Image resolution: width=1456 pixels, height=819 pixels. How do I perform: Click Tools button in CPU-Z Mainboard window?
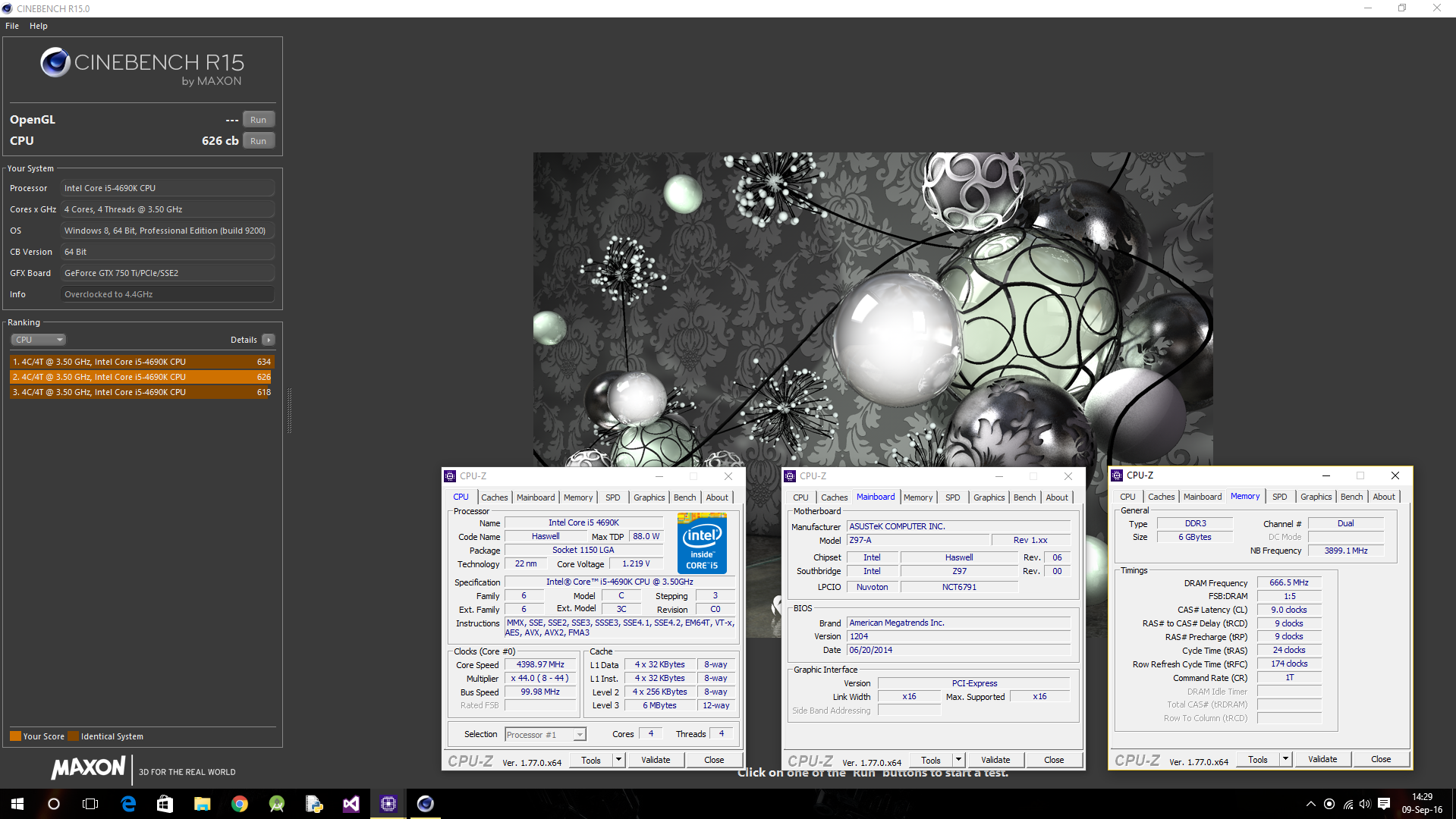(x=931, y=760)
